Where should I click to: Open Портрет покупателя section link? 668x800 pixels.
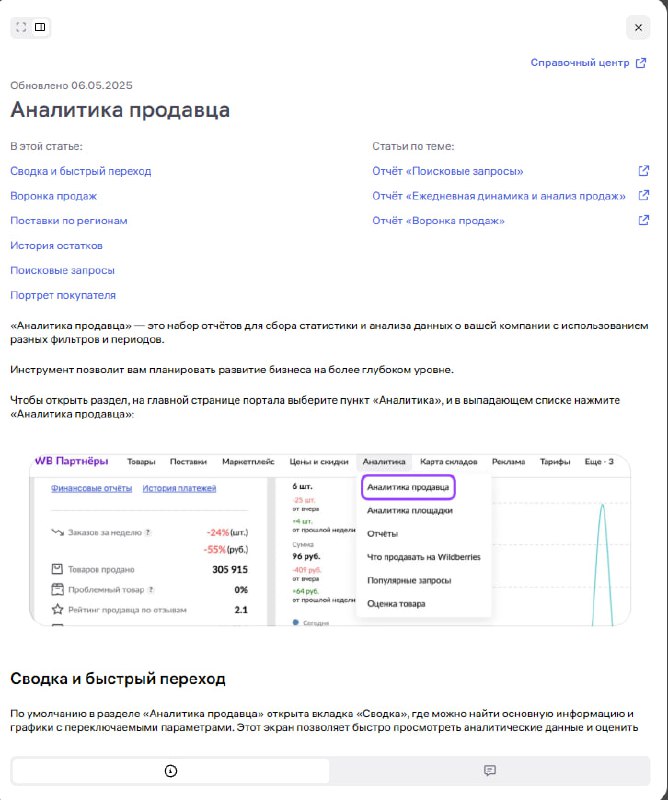(x=63, y=295)
